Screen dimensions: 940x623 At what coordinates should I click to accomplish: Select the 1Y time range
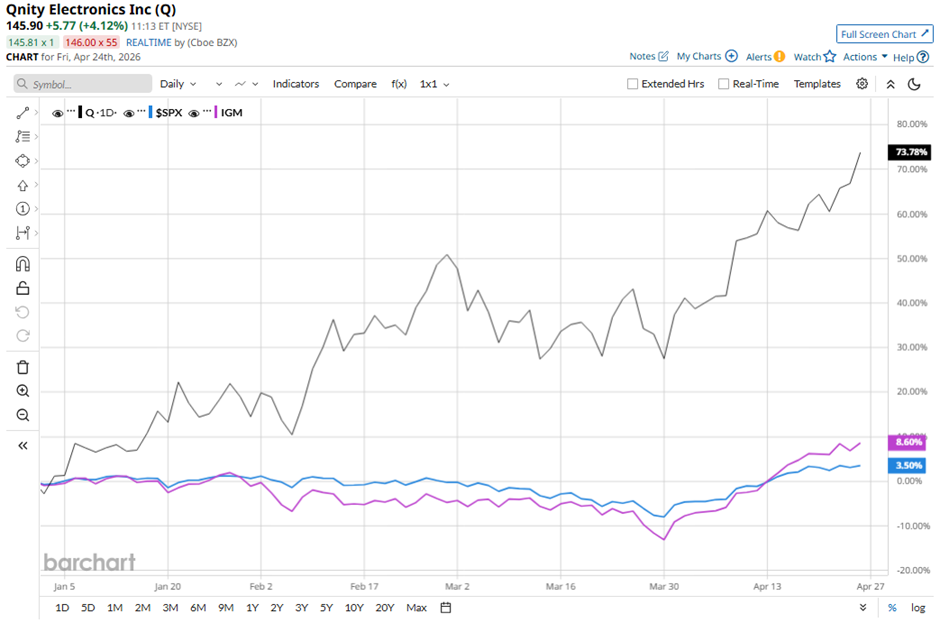click(252, 607)
